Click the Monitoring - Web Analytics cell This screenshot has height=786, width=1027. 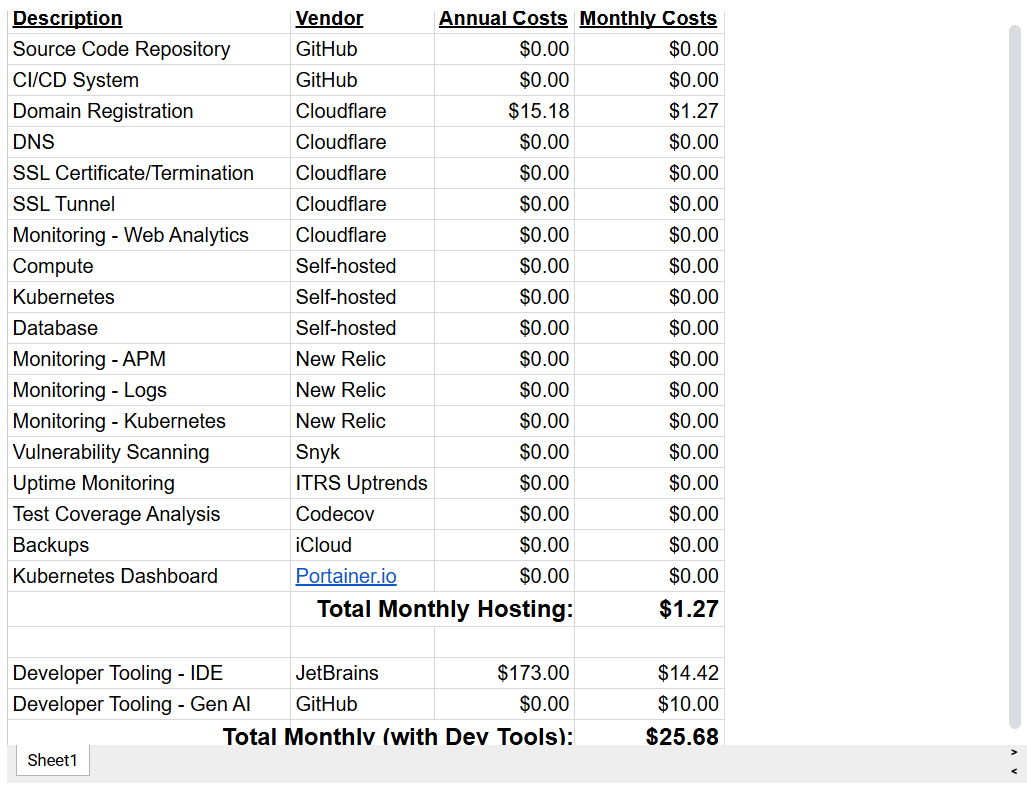(x=149, y=235)
